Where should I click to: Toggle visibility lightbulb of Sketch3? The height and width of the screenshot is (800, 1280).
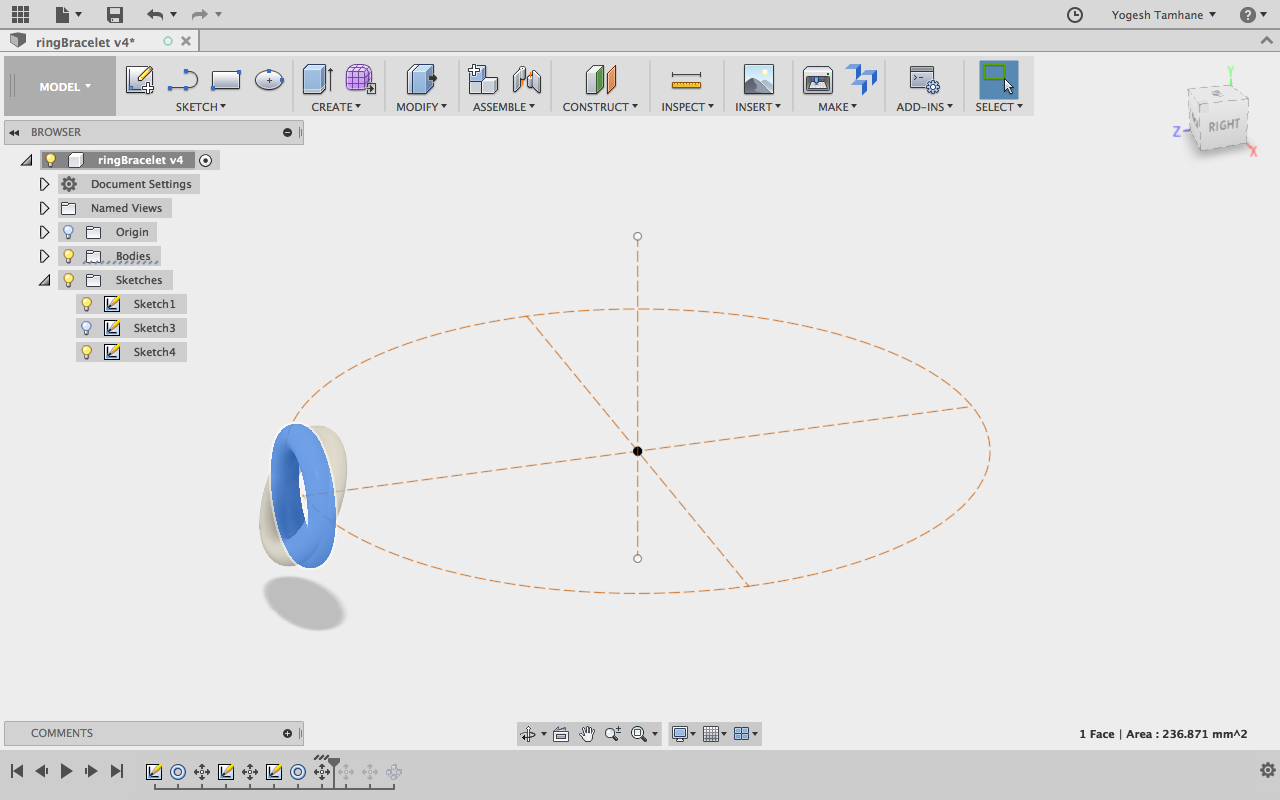click(x=87, y=328)
